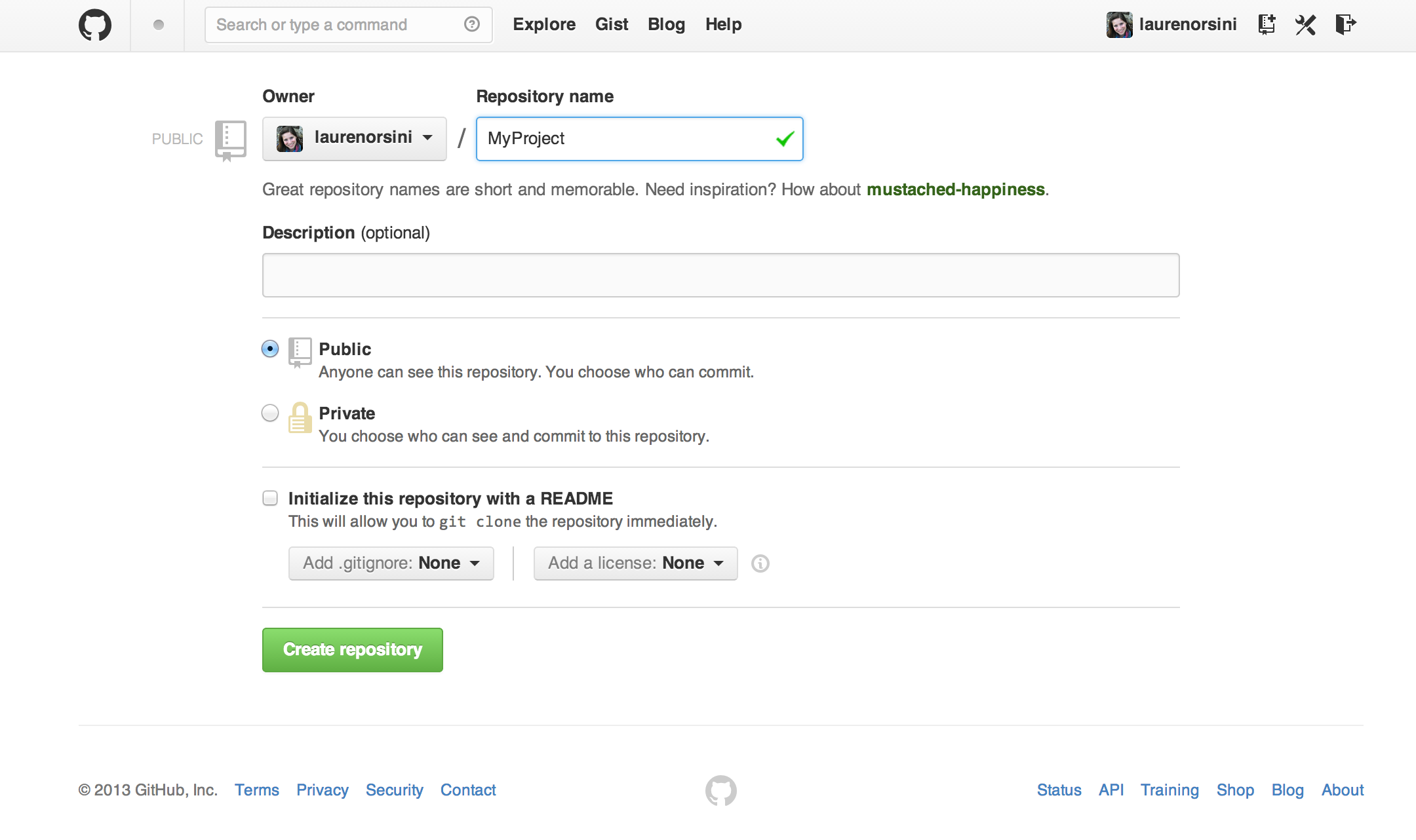Click the laurenorsini username in header
The width and height of the screenshot is (1416, 840).
(1188, 24)
